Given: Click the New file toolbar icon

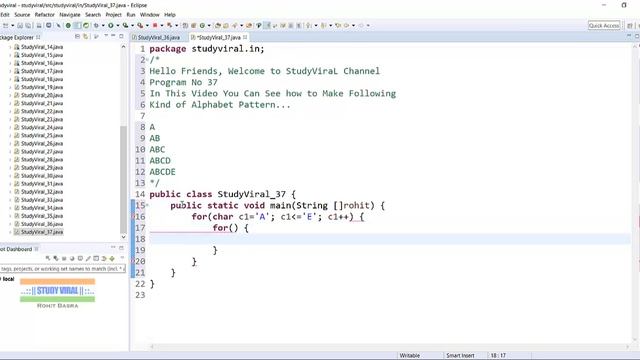Looking at the screenshot, I should tap(5, 25).
